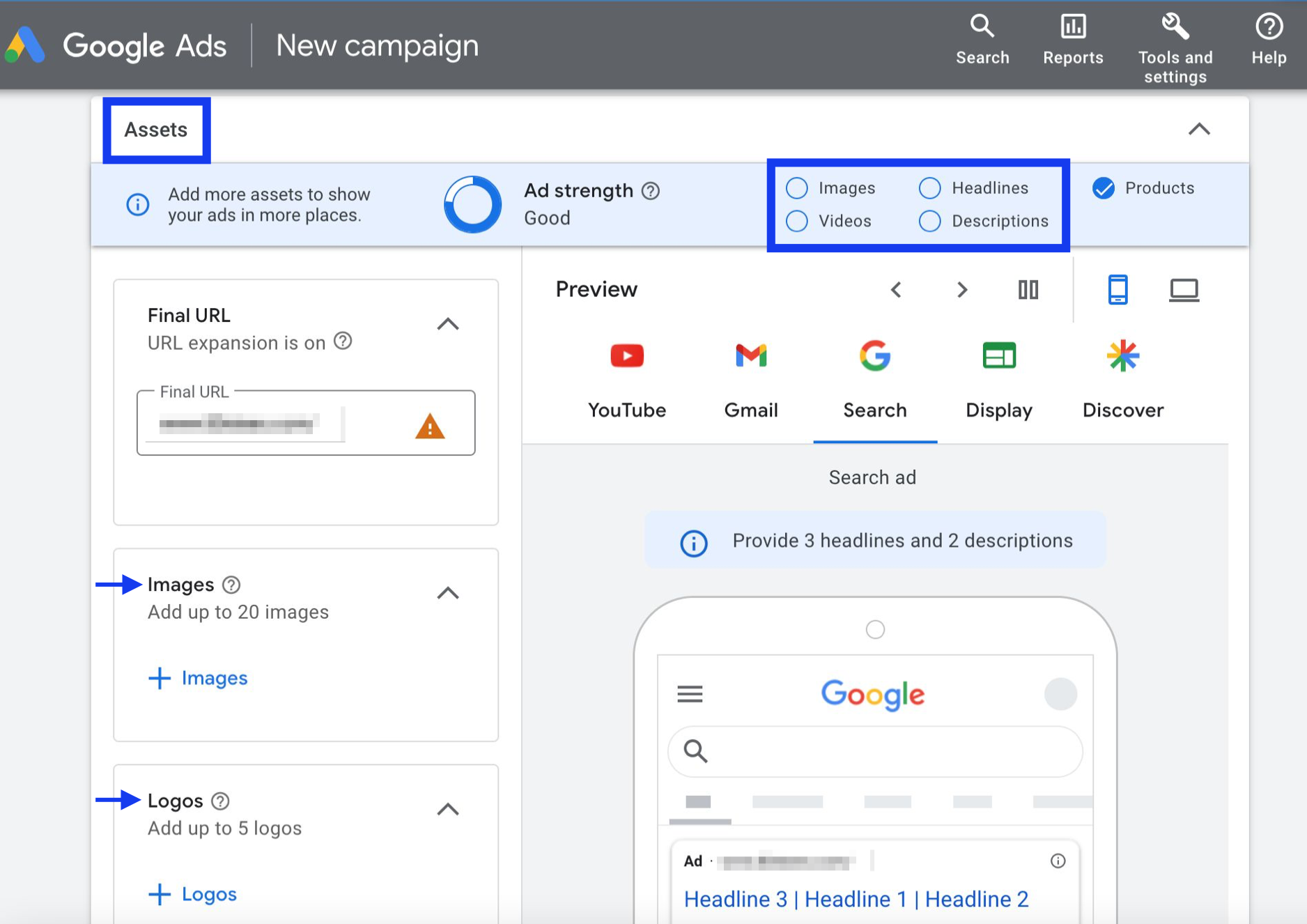1307x924 pixels.
Task: Pause the preview rotation
Action: coord(1028,289)
